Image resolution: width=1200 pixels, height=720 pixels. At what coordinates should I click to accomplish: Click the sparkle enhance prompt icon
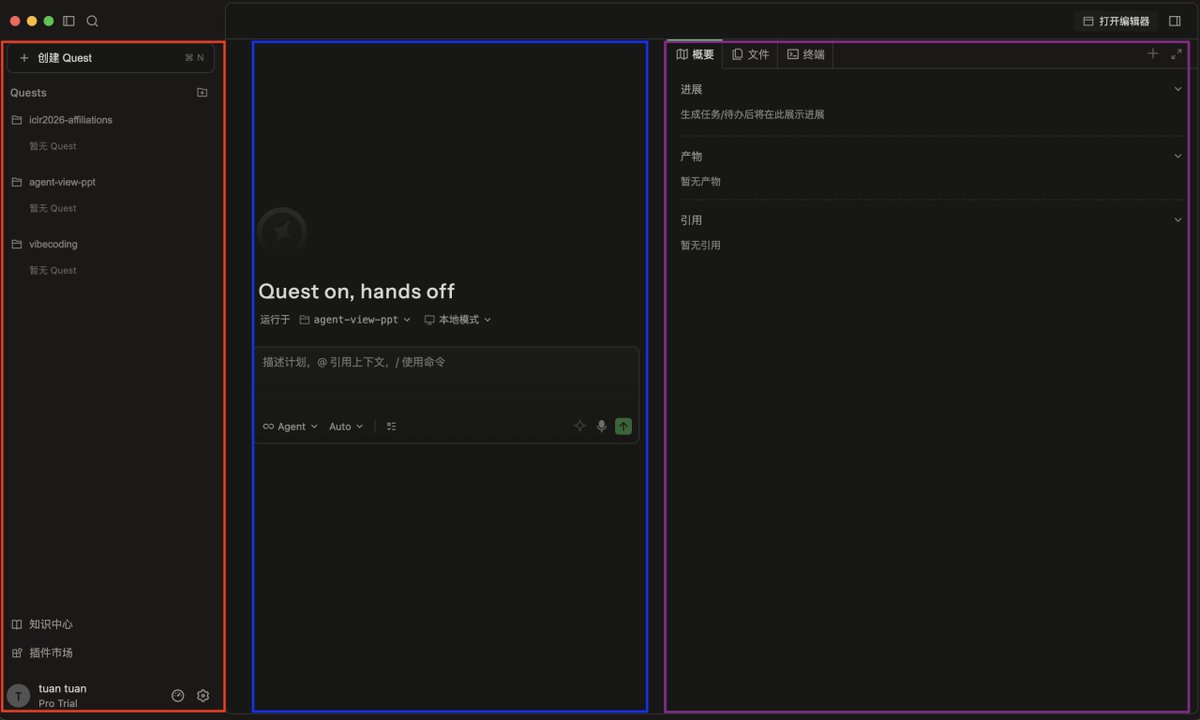point(579,426)
